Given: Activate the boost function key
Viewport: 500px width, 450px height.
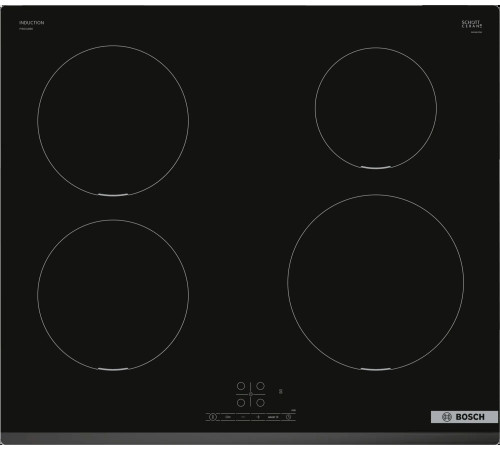Looking at the screenshot, I should point(273,417).
